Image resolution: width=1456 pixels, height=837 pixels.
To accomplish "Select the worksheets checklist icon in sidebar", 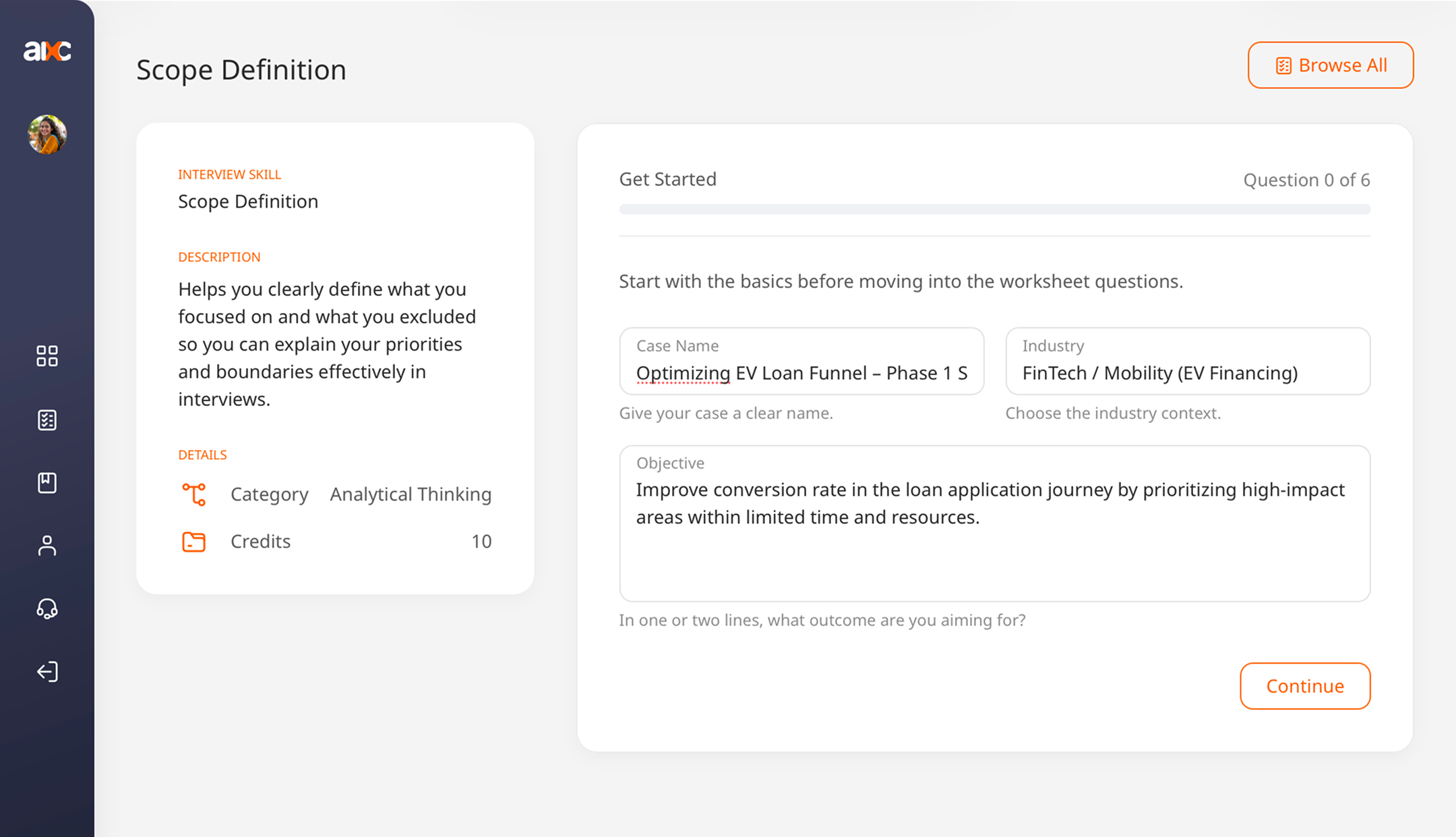I will click(x=47, y=420).
